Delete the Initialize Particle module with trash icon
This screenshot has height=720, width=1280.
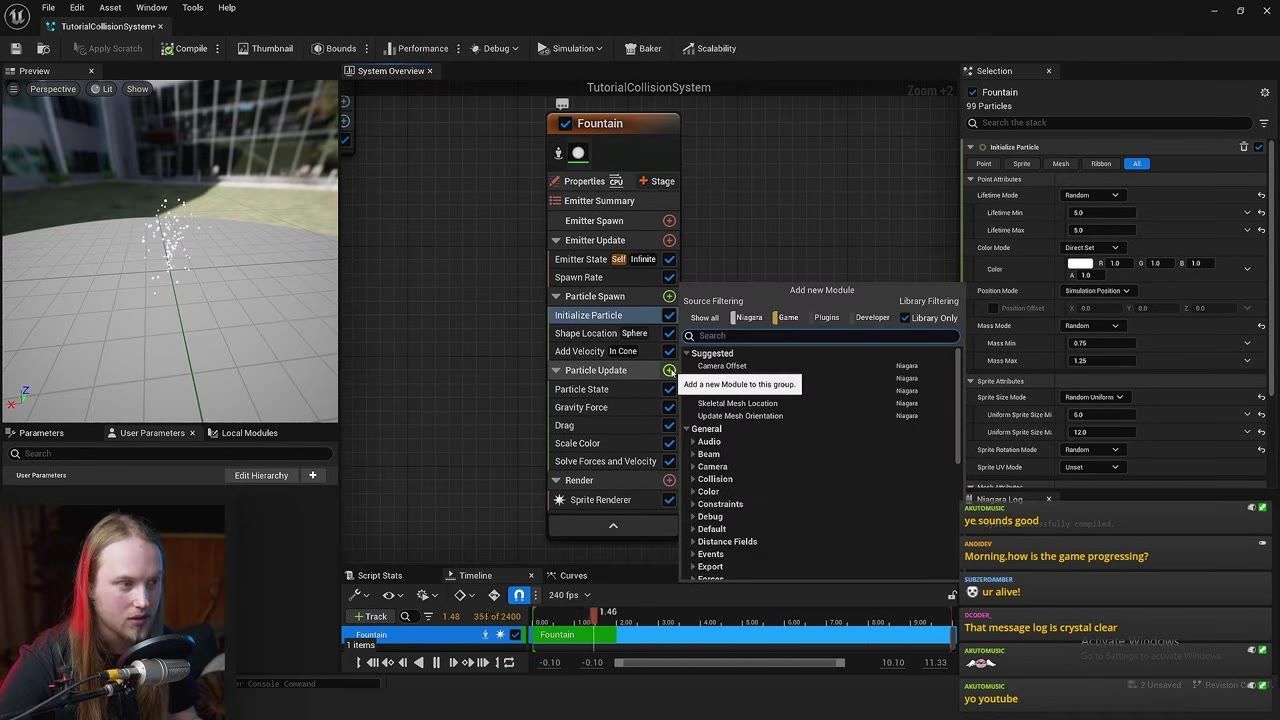[1244, 147]
